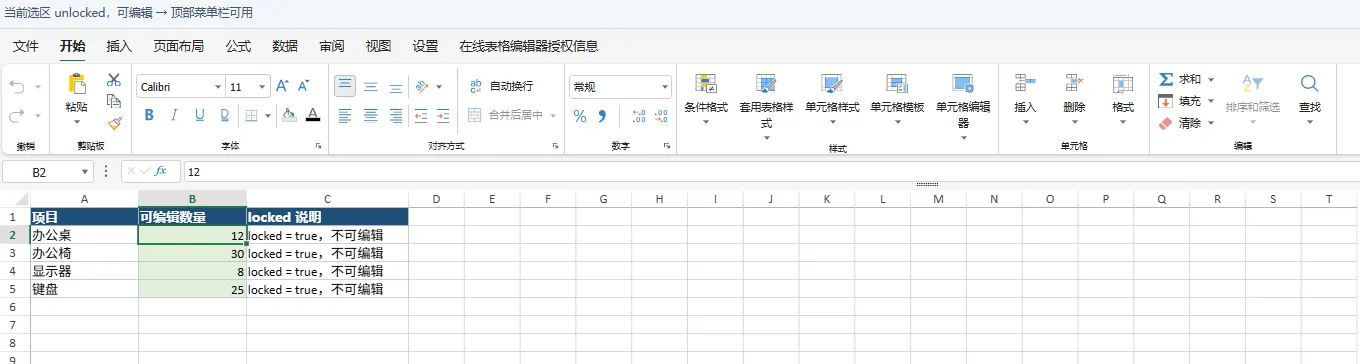Activate the Format Painter brush icon

114,123
